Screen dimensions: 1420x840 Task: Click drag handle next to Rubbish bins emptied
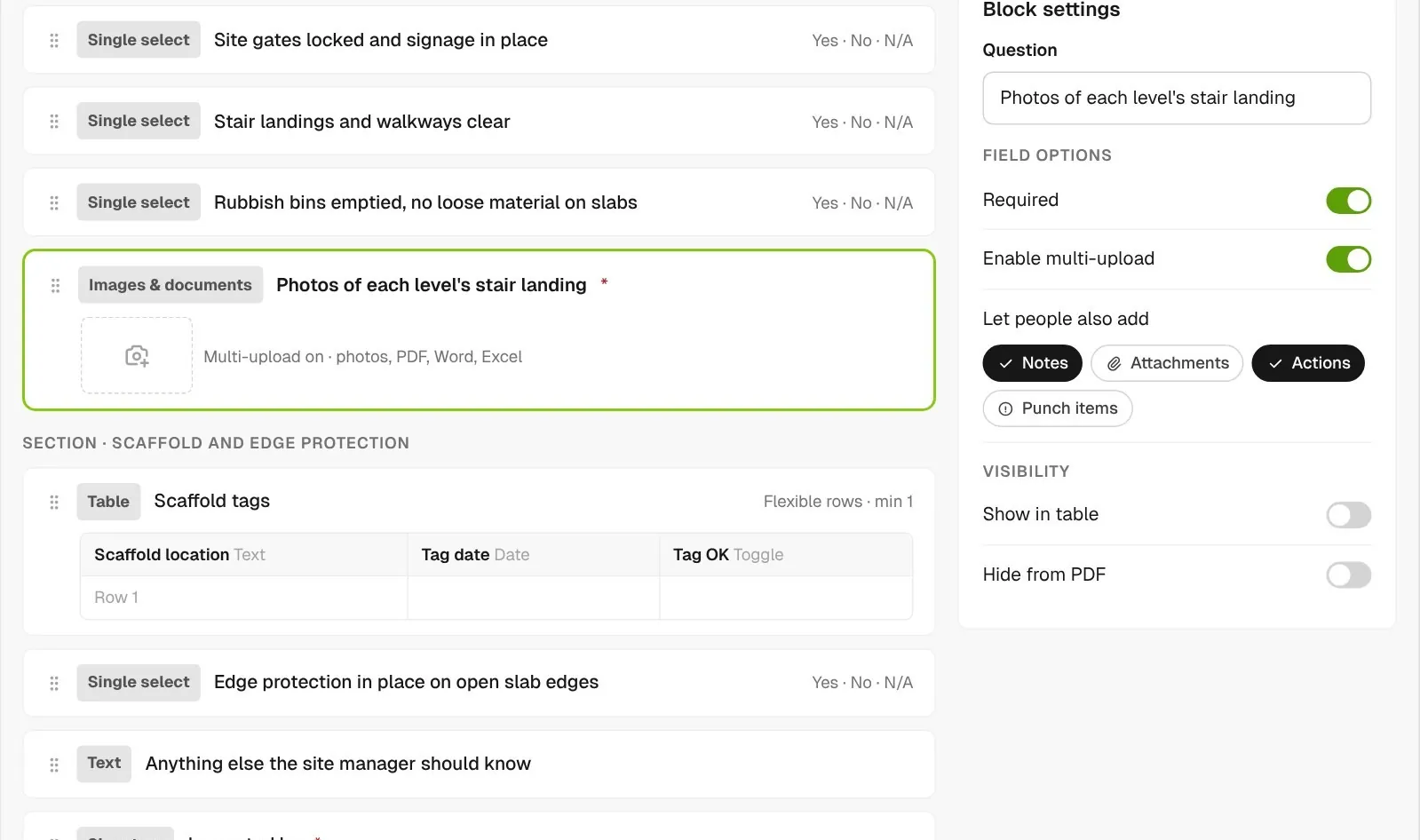[x=54, y=202]
